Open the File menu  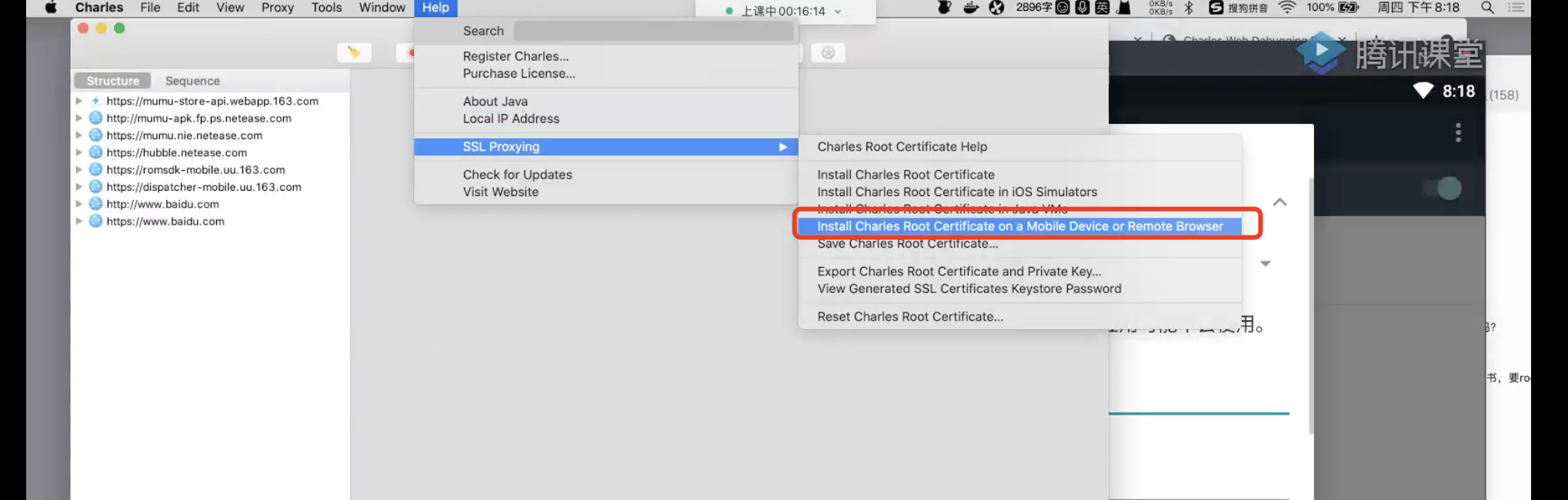click(x=150, y=8)
